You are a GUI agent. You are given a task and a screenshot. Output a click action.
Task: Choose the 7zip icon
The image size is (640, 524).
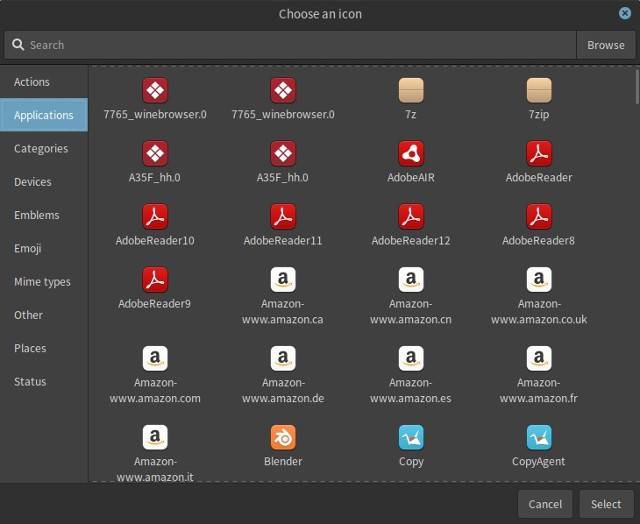(539, 90)
